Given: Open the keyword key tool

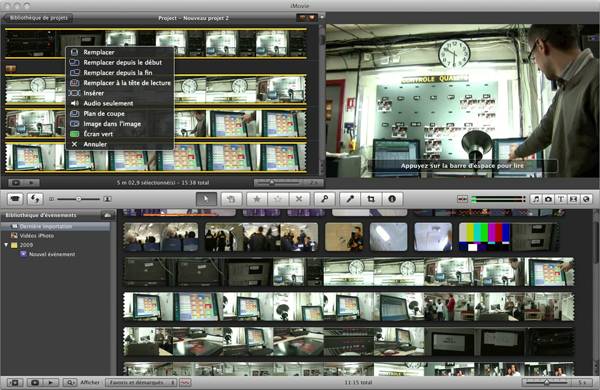Looking at the screenshot, I should click(x=324, y=199).
